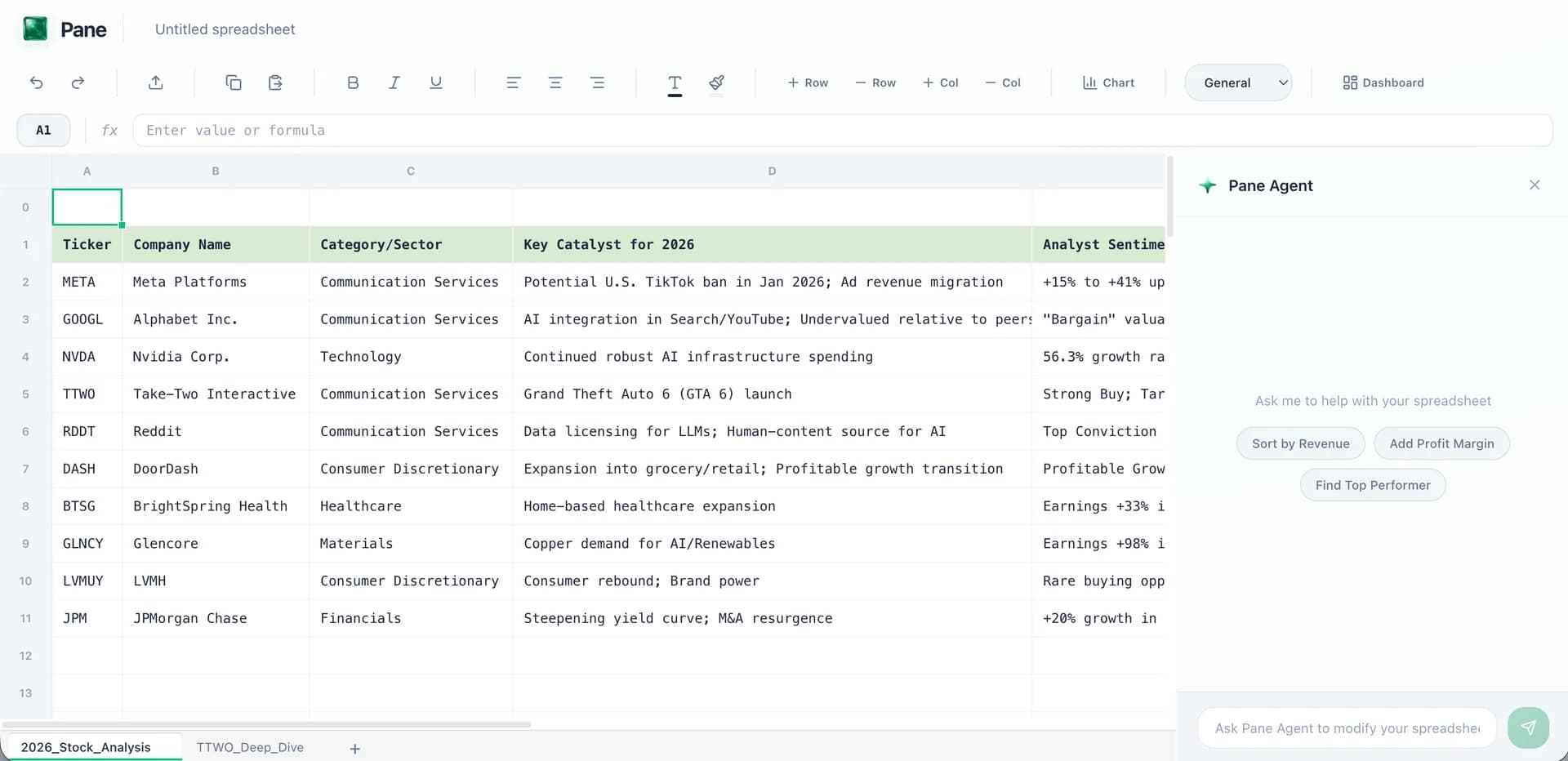Toggle underline formatting
Image resolution: width=1568 pixels, height=761 pixels.
tap(435, 82)
